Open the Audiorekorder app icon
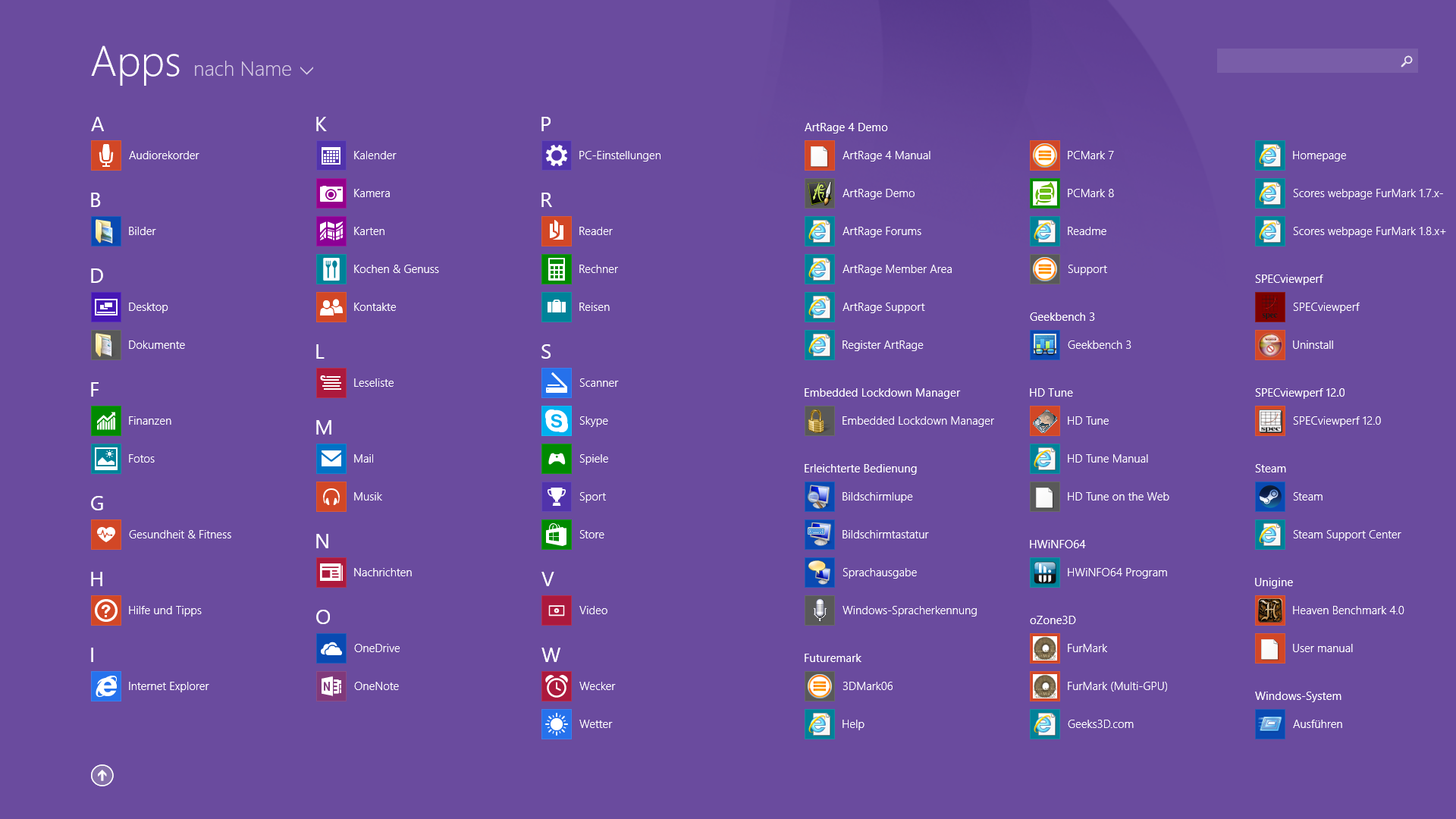Screen dimensions: 1456x819 pos(106,155)
